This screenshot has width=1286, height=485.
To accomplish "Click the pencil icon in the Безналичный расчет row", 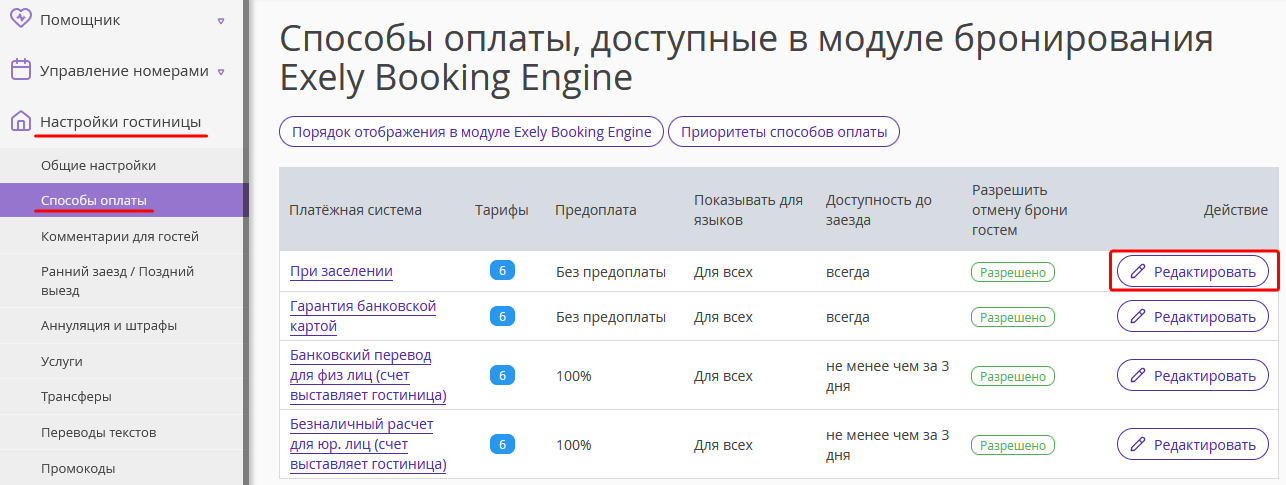I will pos(1137,444).
